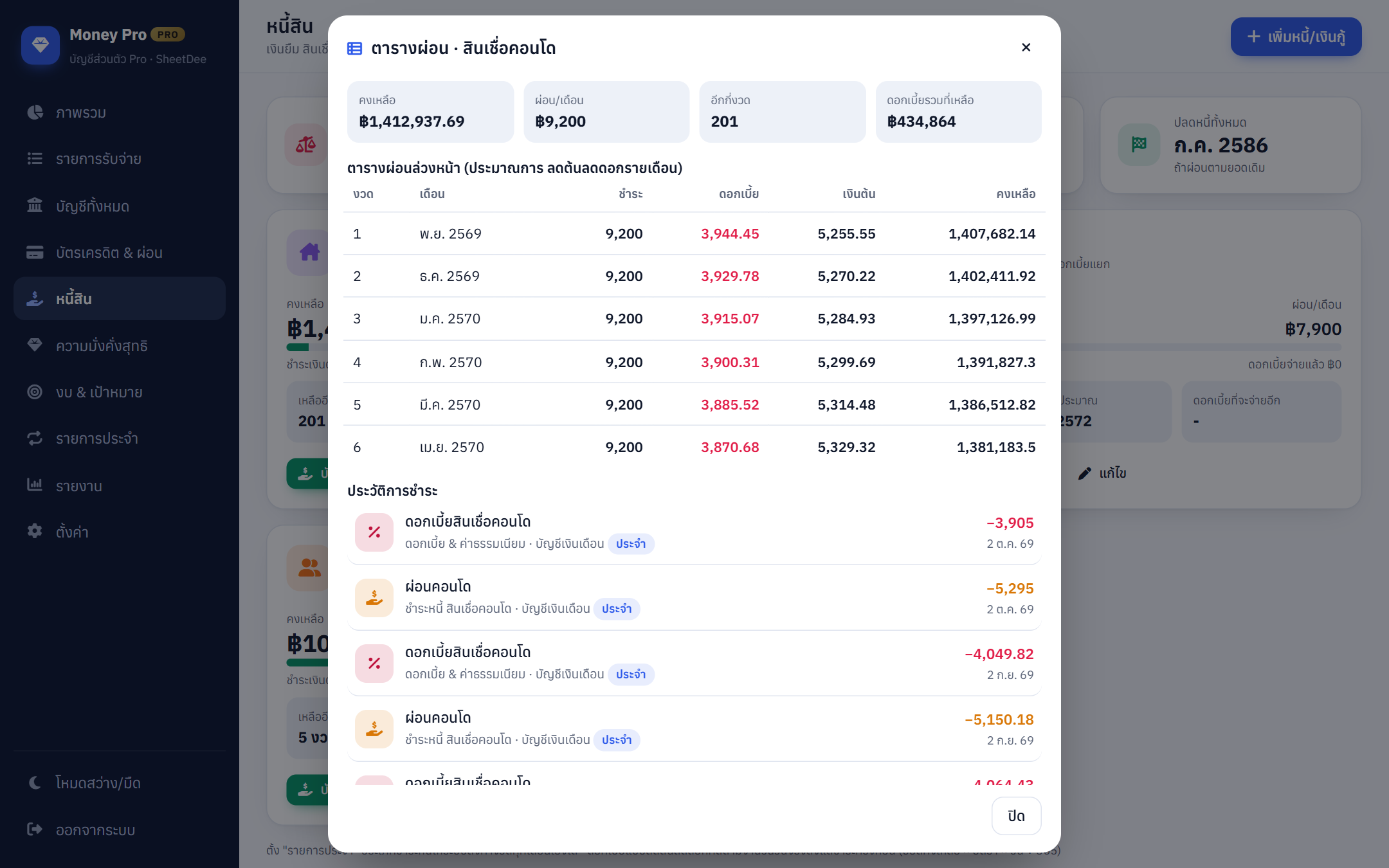The image size is (1389, 868).
Task: Toggle โหมดสว่าง/มืด theme mode
Action: 120,782
